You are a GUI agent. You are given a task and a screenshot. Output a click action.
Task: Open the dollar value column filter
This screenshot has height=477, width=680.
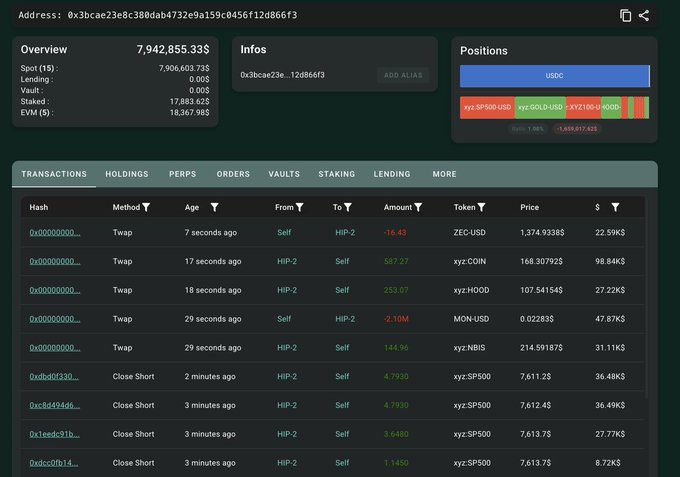(x=615, y=207)
